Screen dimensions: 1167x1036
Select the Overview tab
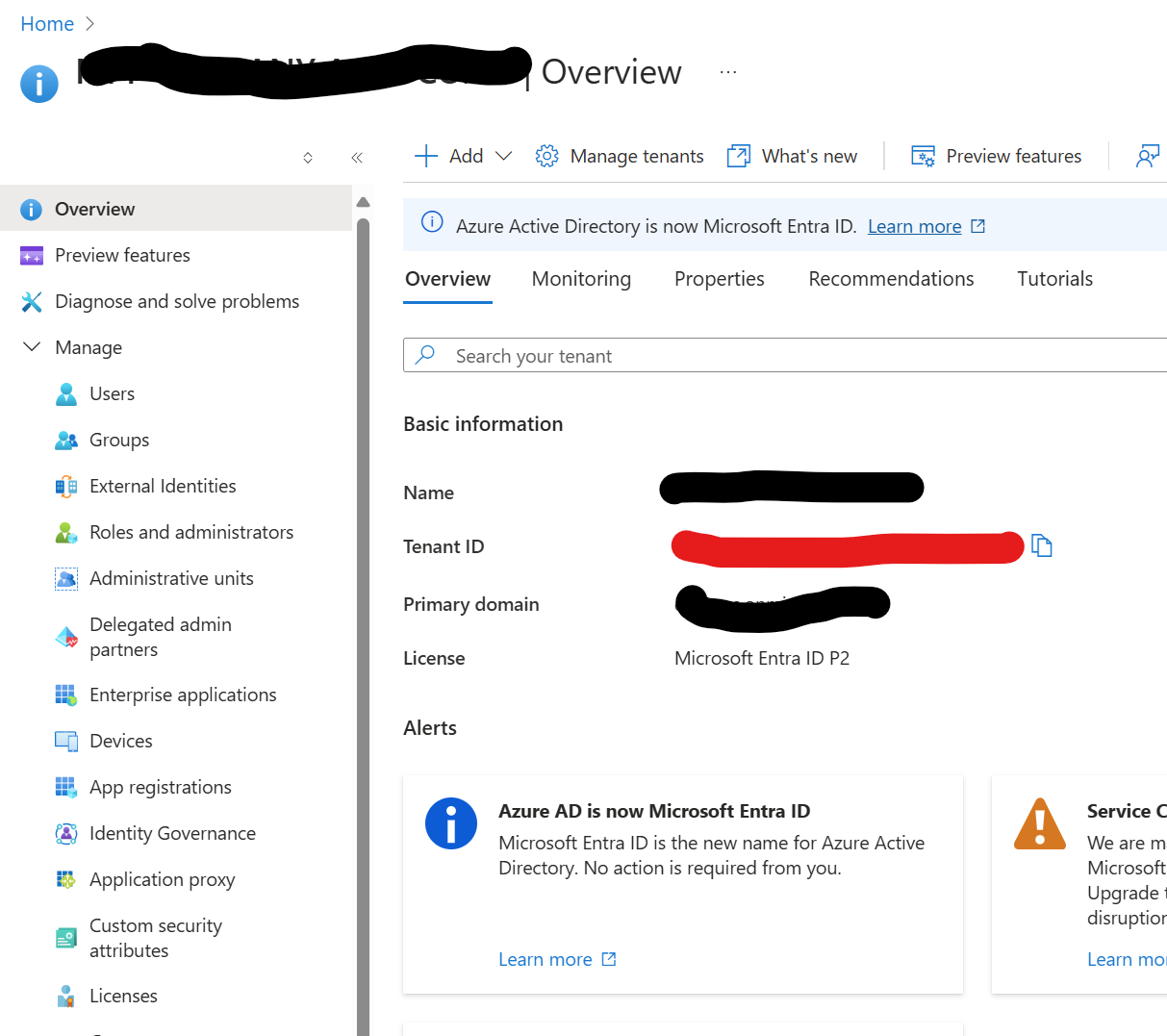447,279
